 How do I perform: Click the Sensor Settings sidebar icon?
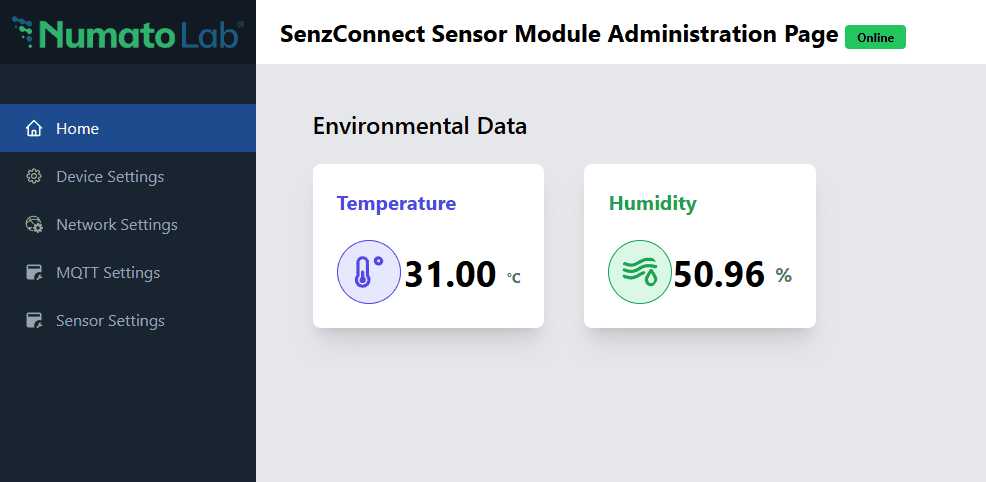[x=34, y=321]
